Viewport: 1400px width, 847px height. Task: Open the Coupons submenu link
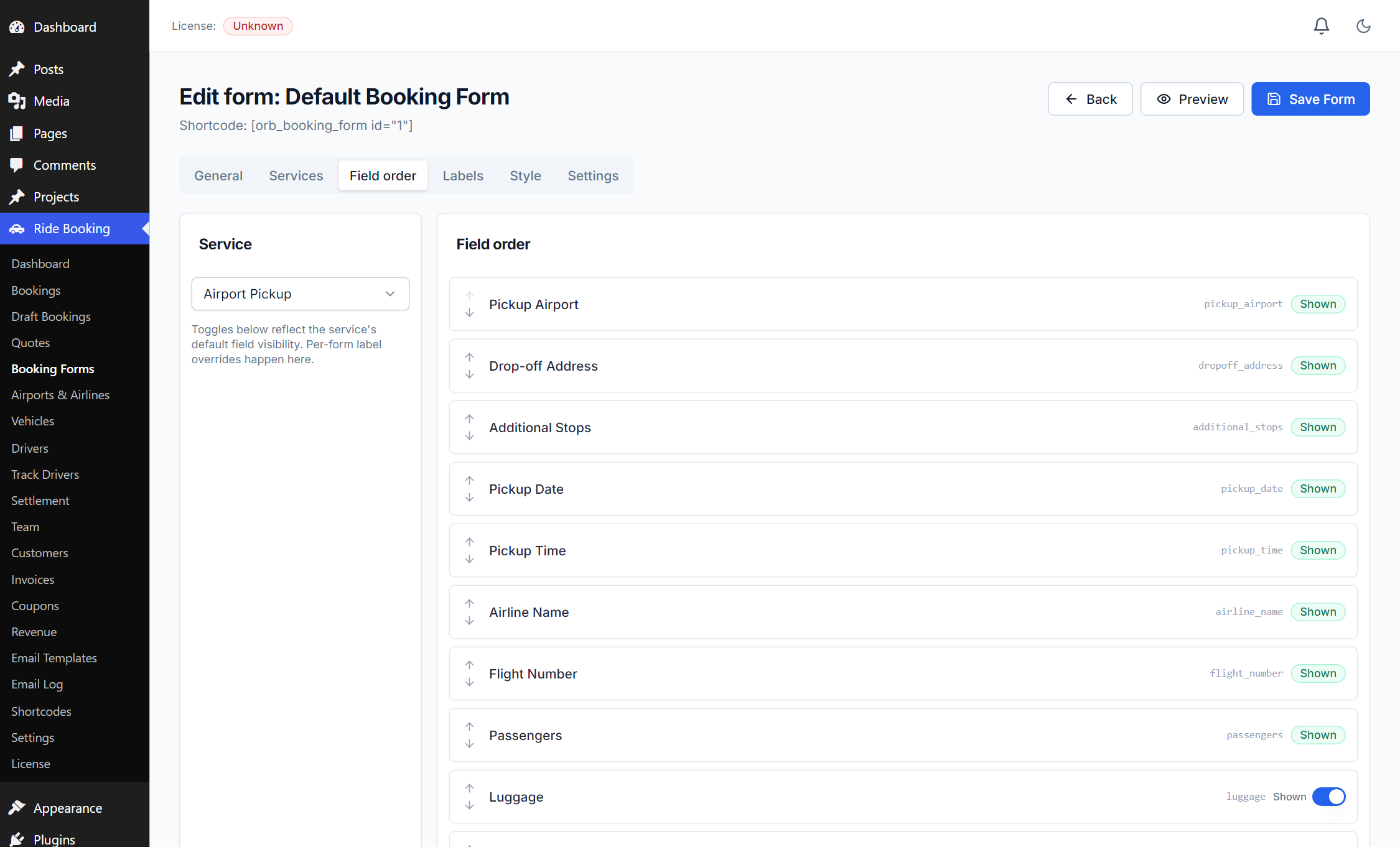[35, 606]
